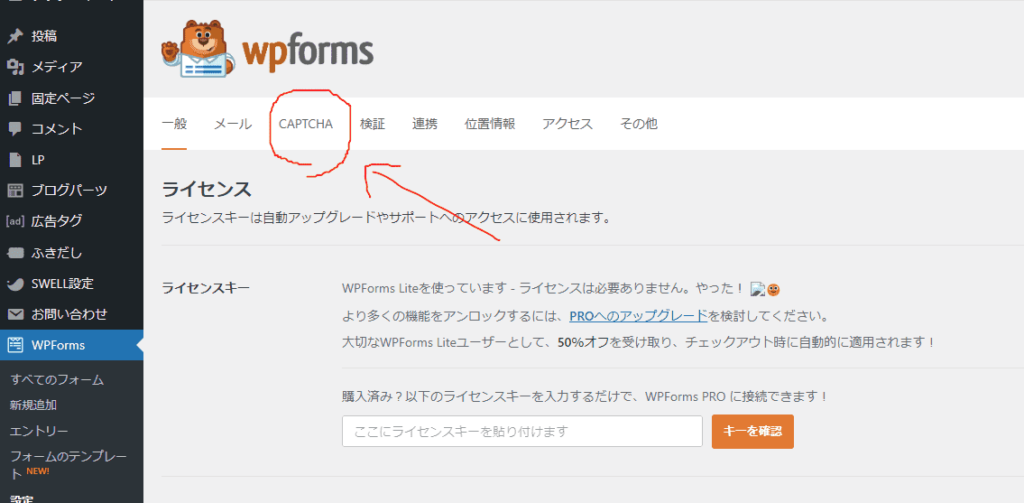Switch to the 検証 tab
The image size is (1024, 503).
pyautogui.click(x=372, y=124)
